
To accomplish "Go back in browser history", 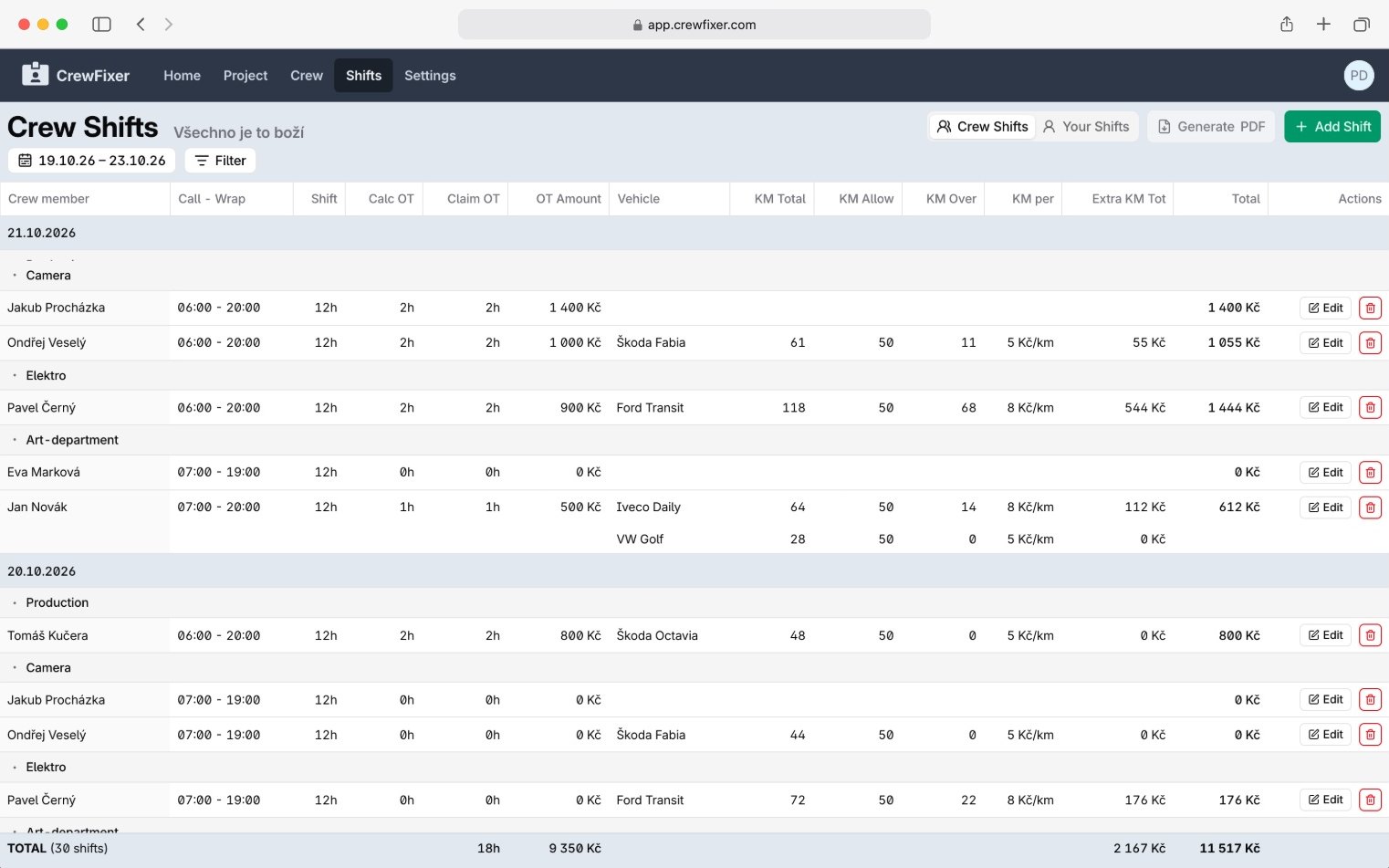I will coord(141,25).
